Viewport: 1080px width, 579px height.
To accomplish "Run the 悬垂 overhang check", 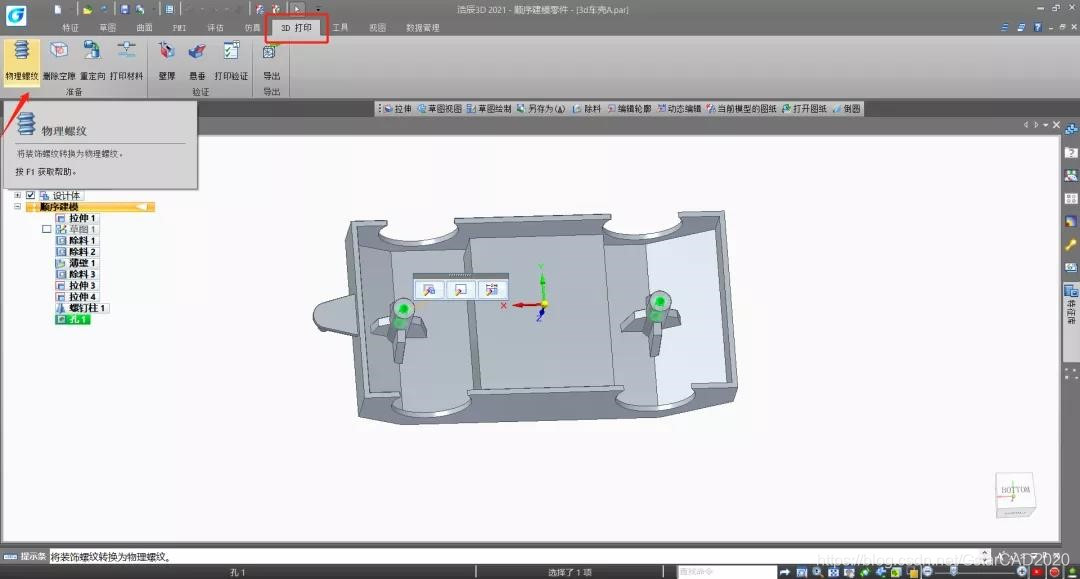I will tap(197, 61).
